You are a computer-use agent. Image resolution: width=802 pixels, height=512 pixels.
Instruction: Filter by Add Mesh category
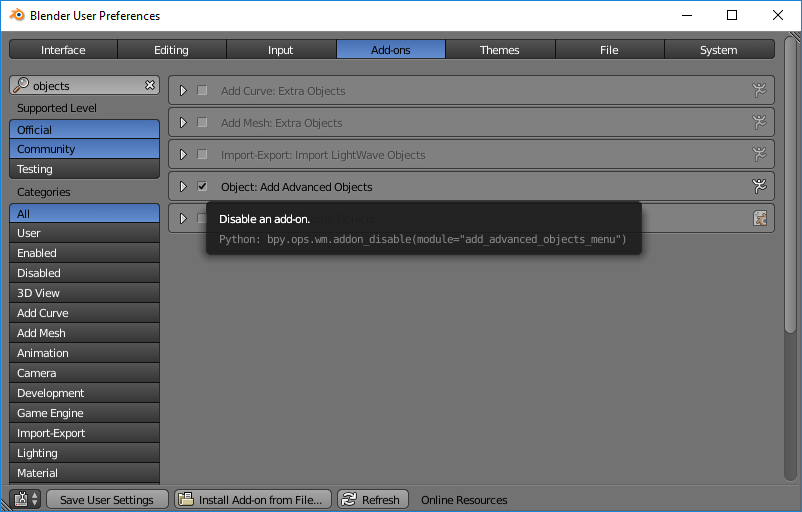click(x=84, y=332)
